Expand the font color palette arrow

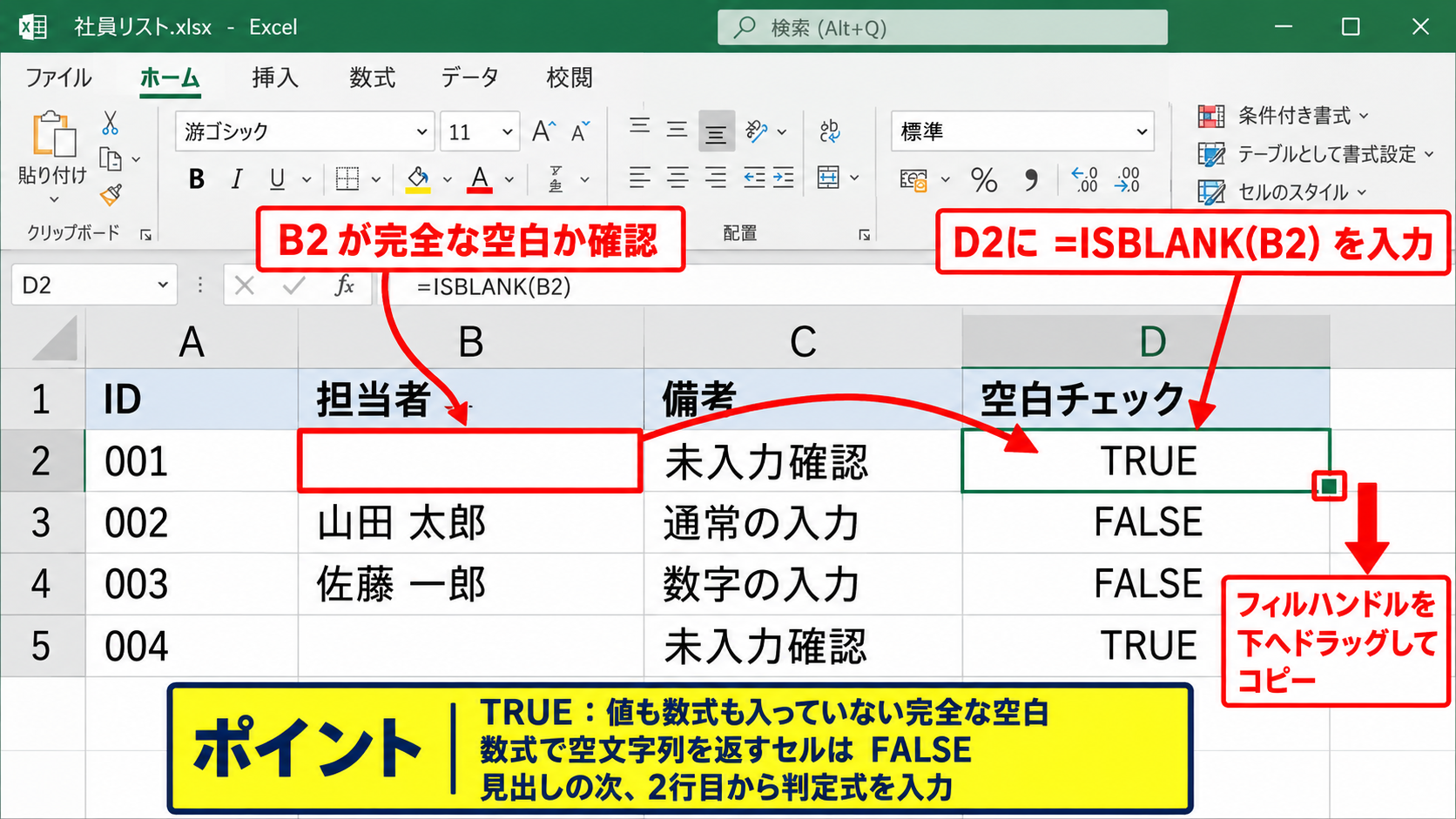(509, 180)
